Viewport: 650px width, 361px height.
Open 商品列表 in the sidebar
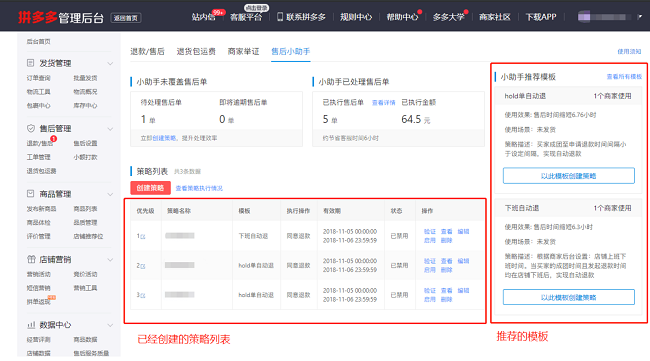(85, 208)
